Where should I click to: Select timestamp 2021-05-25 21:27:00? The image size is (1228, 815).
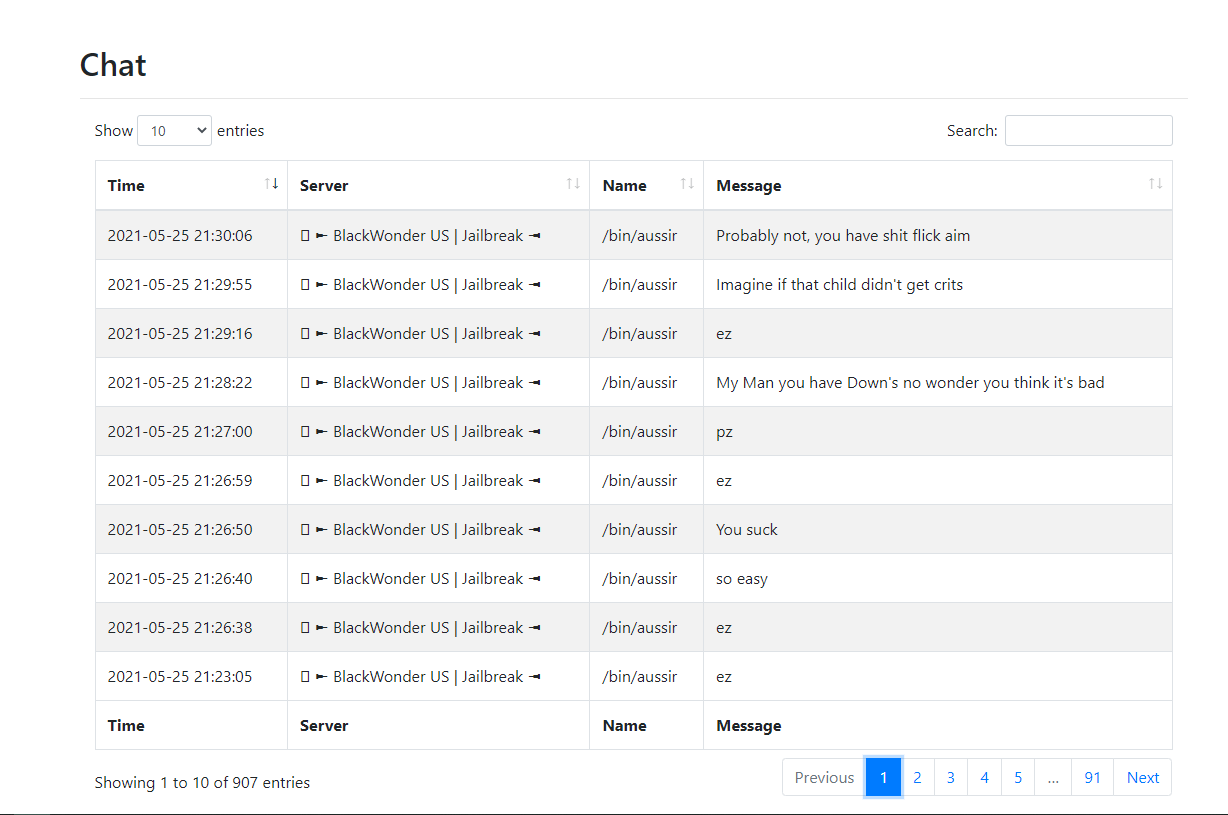(x=180, y=432)
